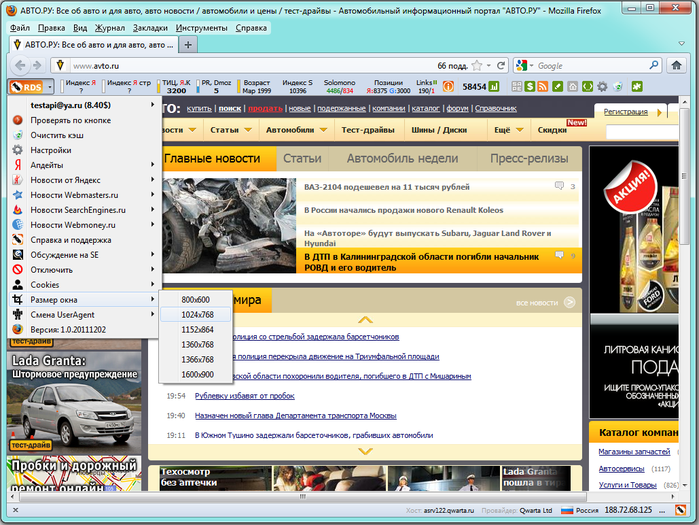Click the green chart icon next to 58454

tap(493, 86)
